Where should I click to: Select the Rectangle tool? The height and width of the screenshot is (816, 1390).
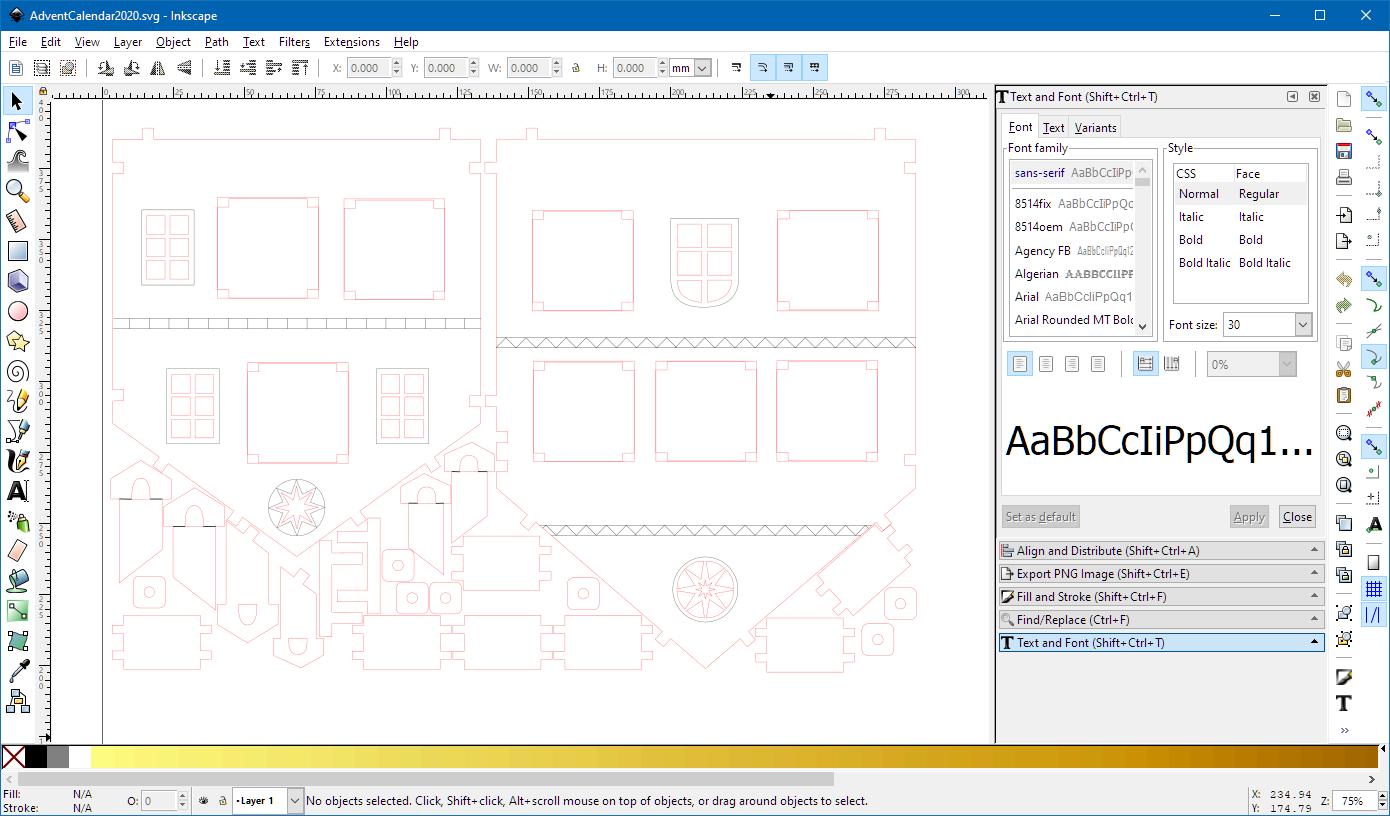coord(17,251)
